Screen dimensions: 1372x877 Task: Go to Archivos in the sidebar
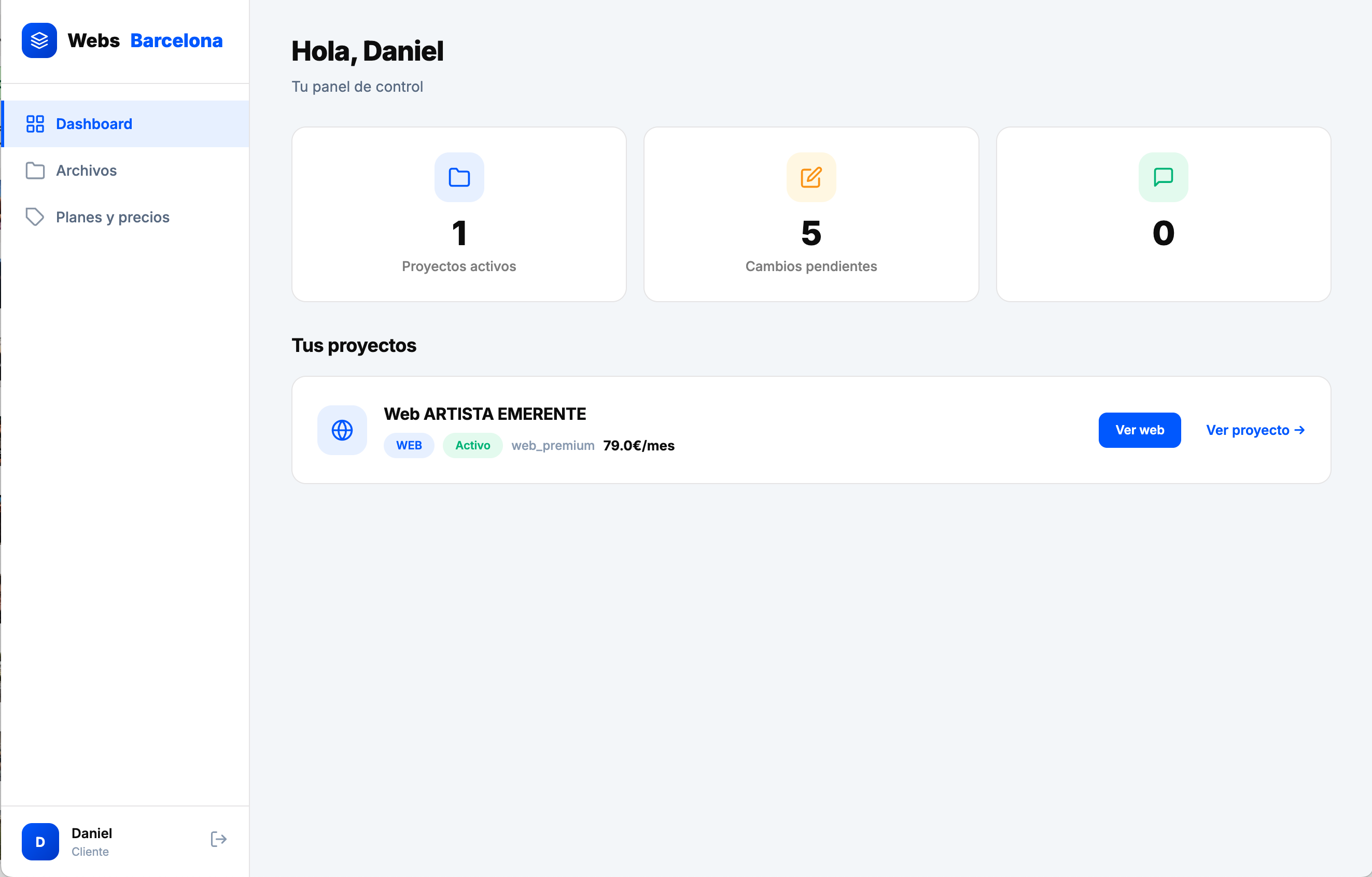coord(86,171)
